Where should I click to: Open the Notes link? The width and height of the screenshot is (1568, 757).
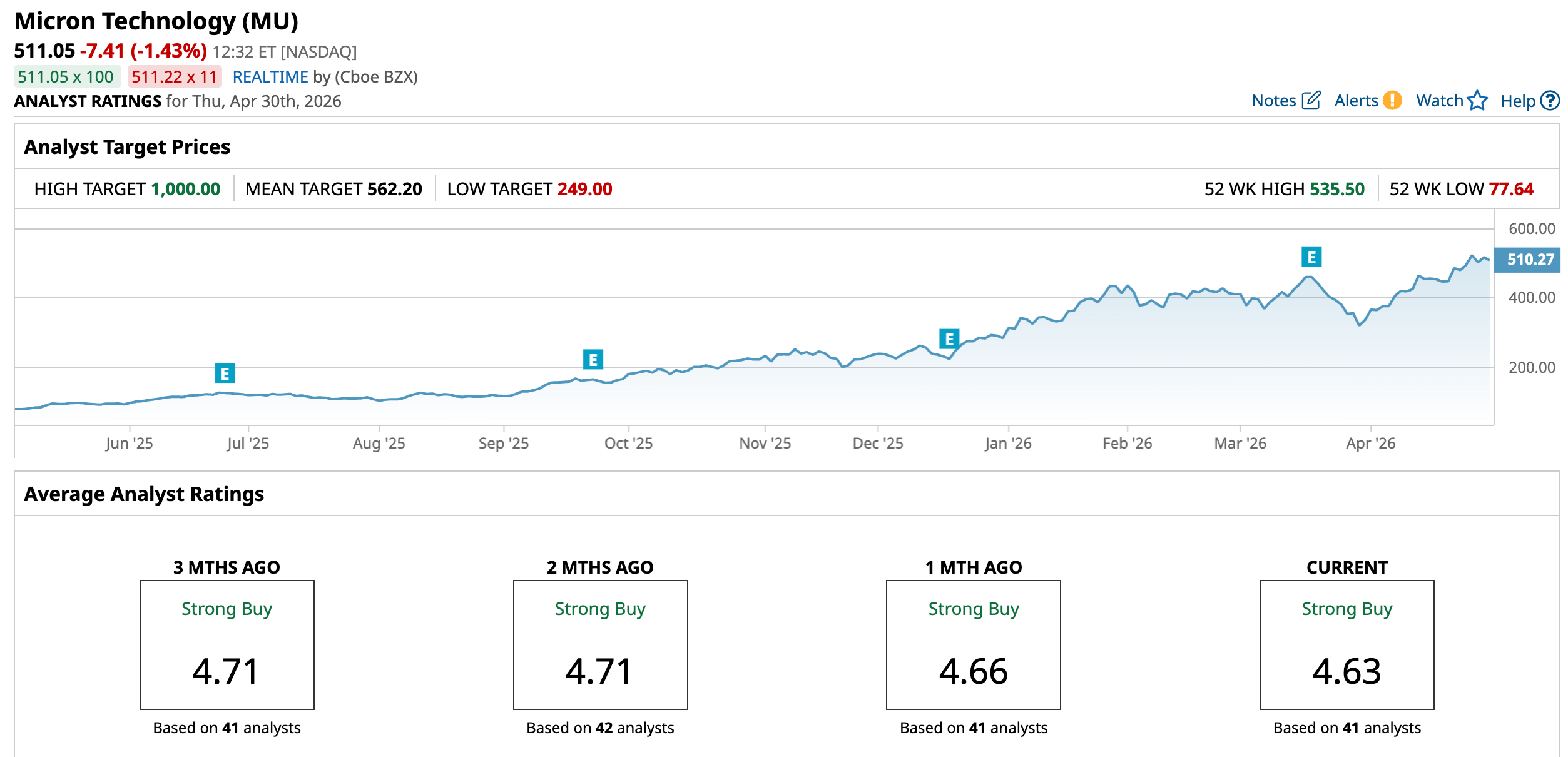pyautogui.click(x=1273, y=101)
